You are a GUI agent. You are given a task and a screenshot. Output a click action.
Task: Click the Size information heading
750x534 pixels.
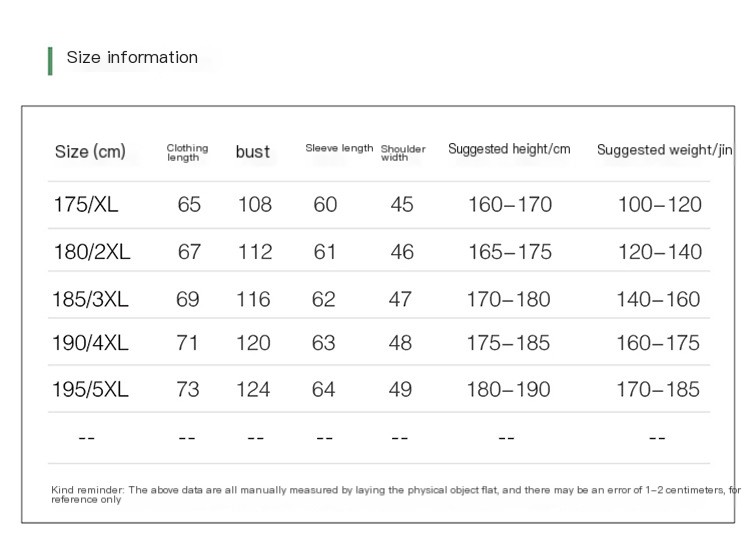coord(132,57)
